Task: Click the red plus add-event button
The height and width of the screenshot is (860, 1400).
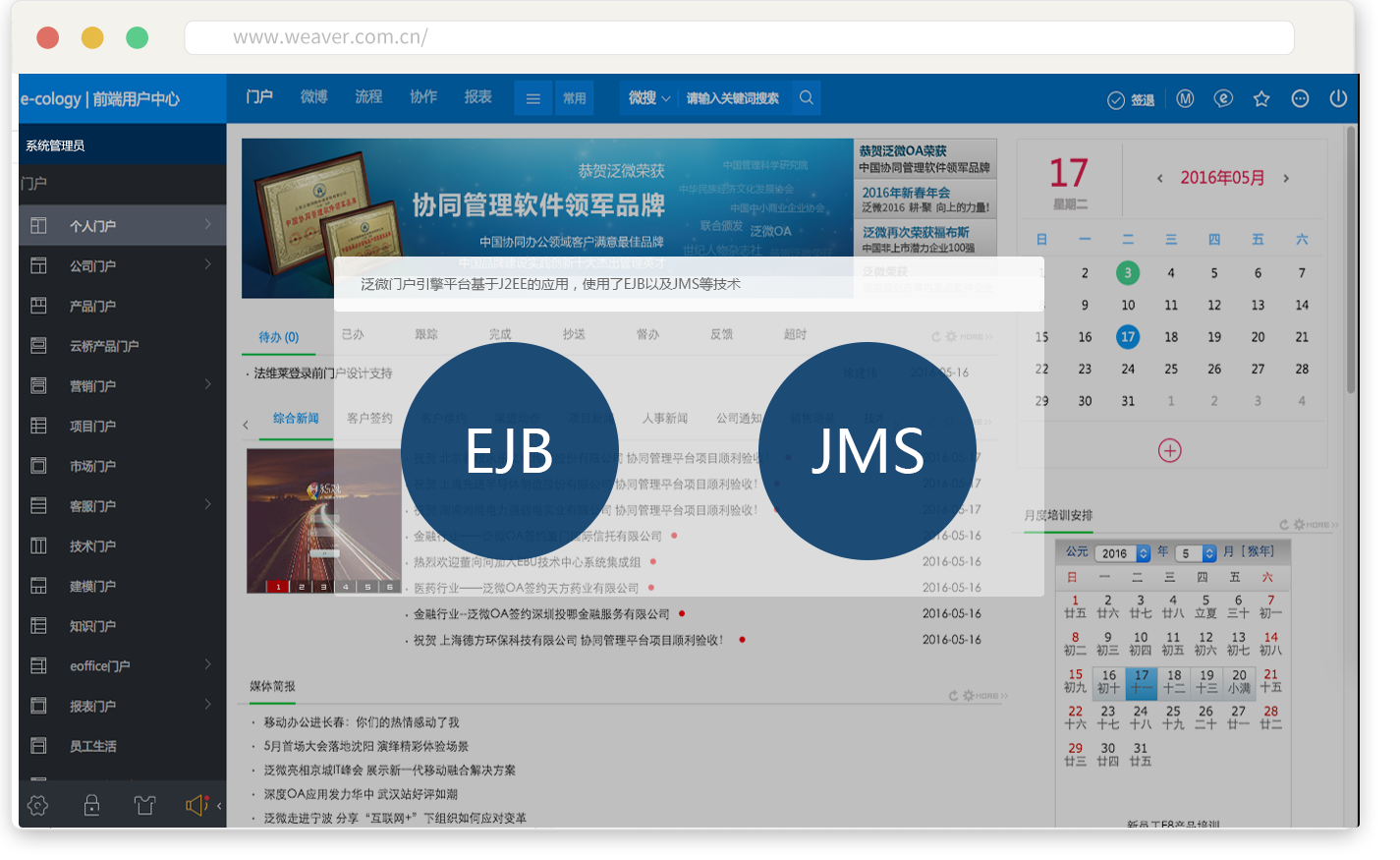Action: 1169,451
